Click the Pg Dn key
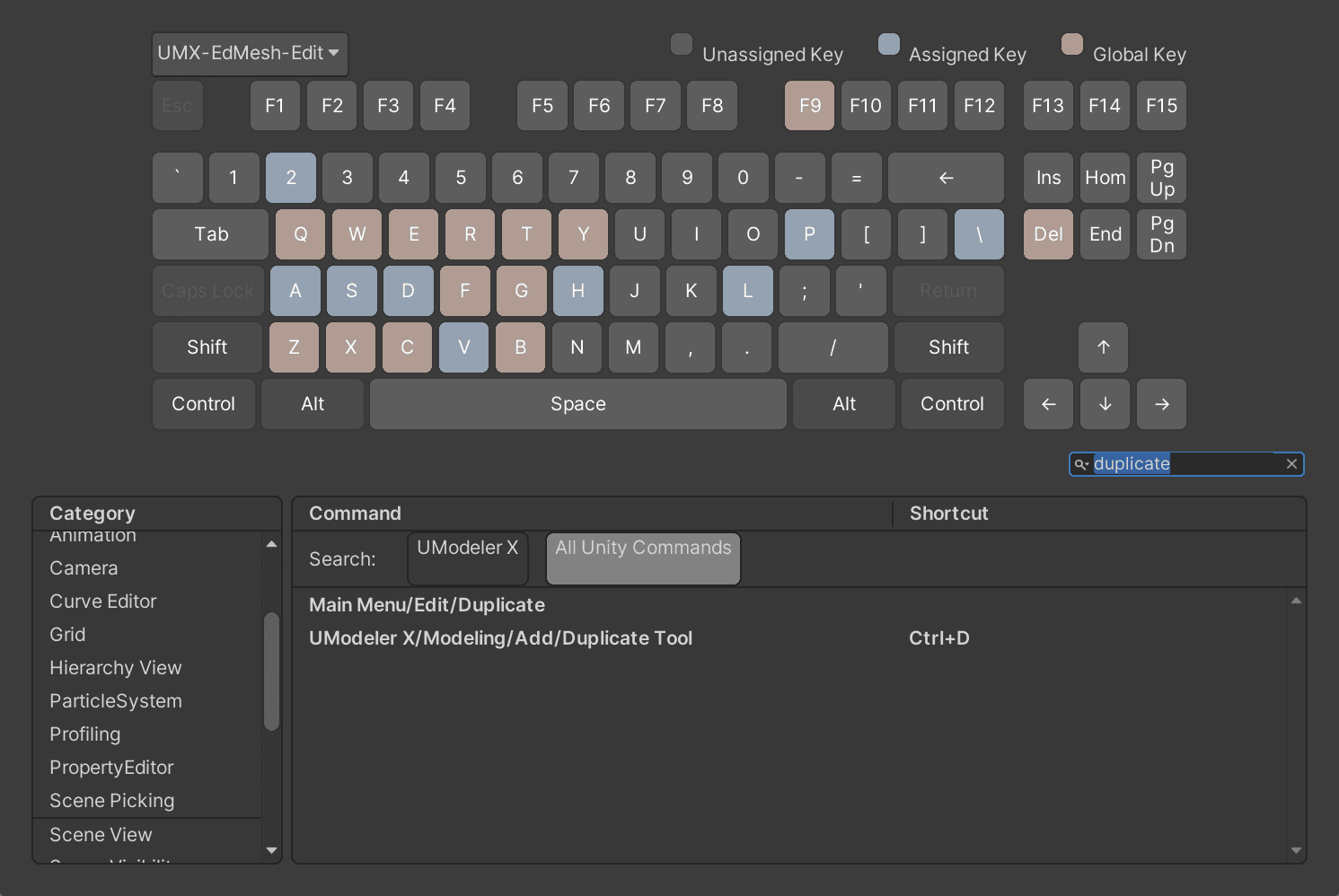This screenshot has height=896, width=1339. point(1161,234)
